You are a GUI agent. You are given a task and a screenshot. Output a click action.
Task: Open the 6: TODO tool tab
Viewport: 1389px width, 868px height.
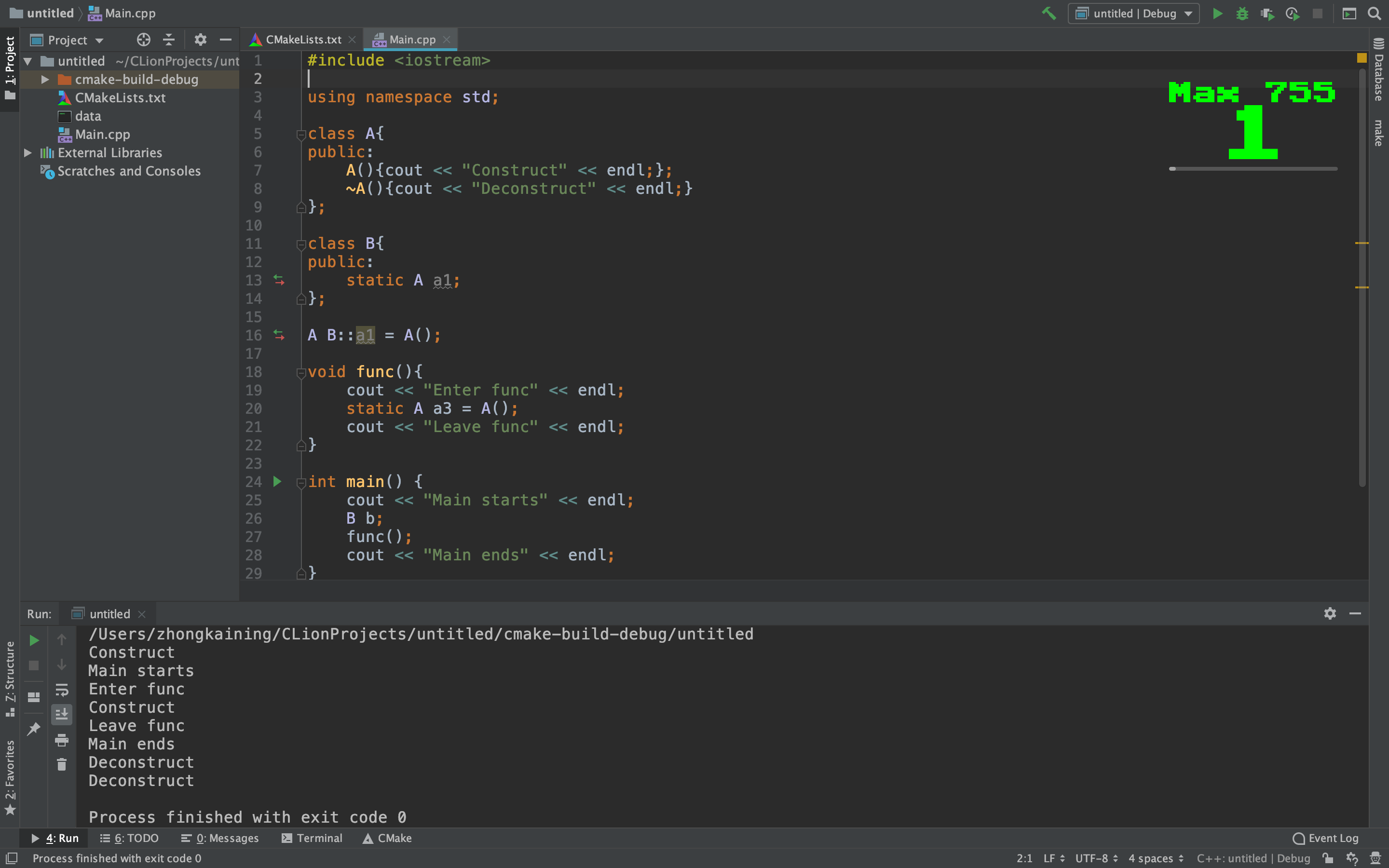click(x=130, y=838)
